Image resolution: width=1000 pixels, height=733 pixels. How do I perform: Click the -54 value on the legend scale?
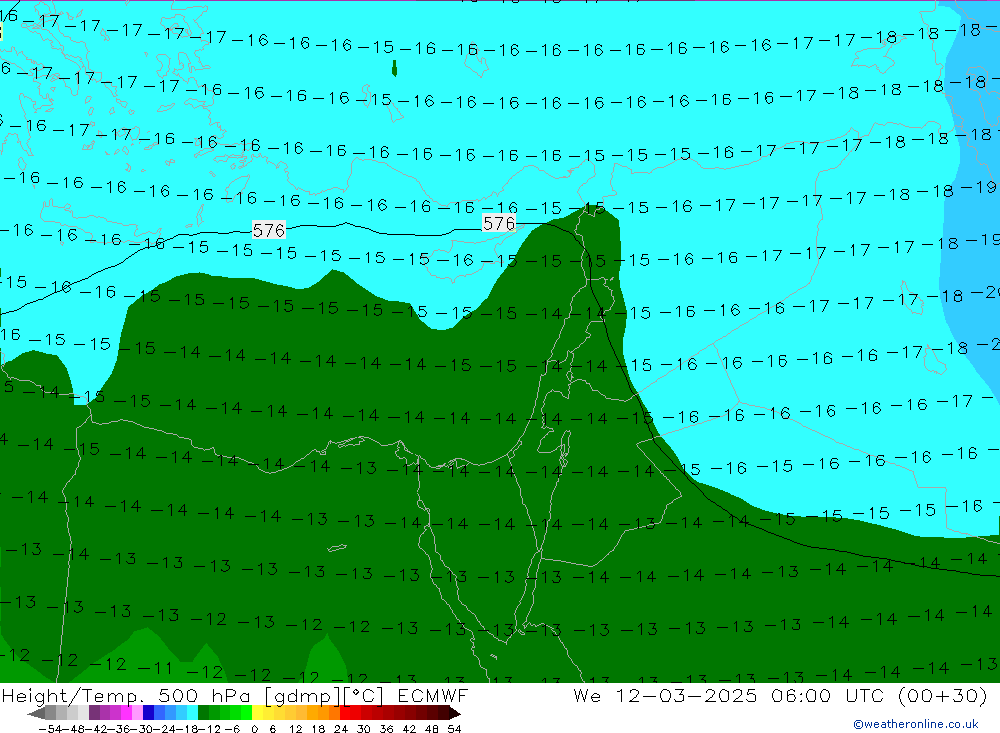[50, 729]
